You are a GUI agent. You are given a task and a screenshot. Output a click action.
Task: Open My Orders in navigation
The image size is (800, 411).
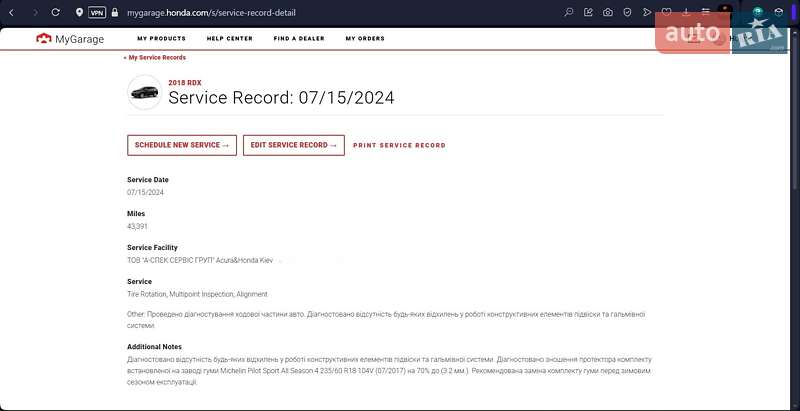point(365,39)
